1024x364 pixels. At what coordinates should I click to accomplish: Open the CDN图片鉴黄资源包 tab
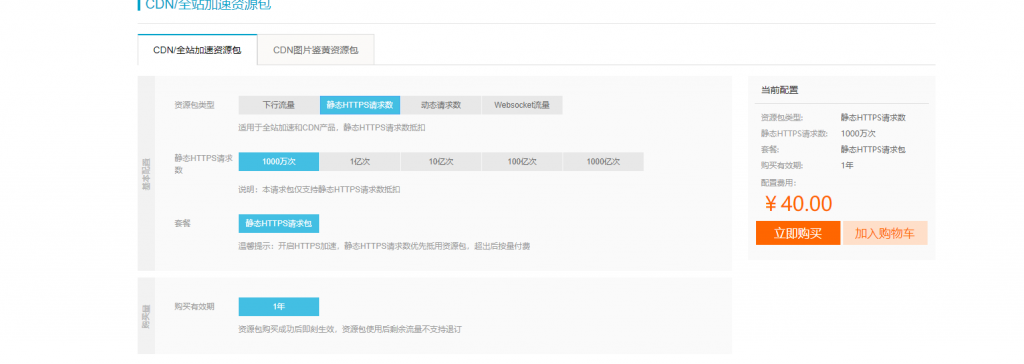coord(315,50)
